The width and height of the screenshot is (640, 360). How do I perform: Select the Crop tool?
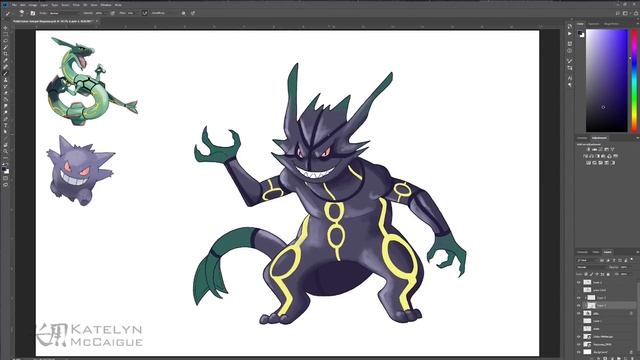tap(5, 53)
